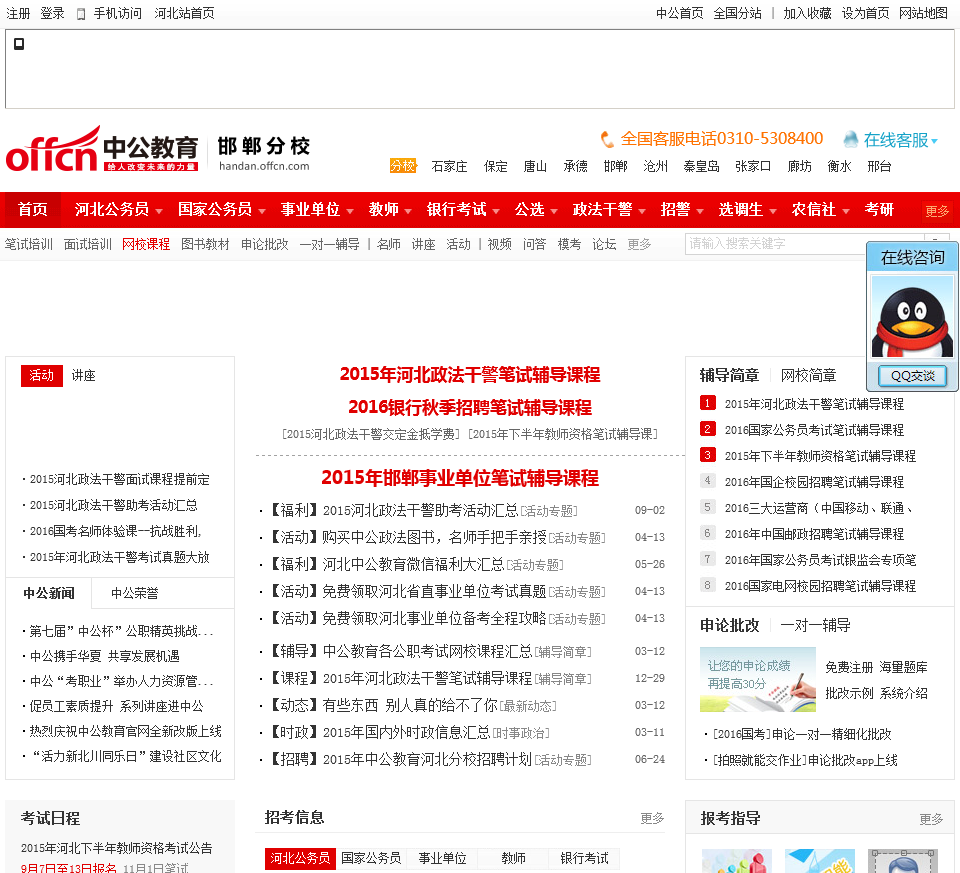The width and height of the screenshot is (960, 873).
Task: Select the 银行考试 tab under 招考信息
Action: [584, 858]
